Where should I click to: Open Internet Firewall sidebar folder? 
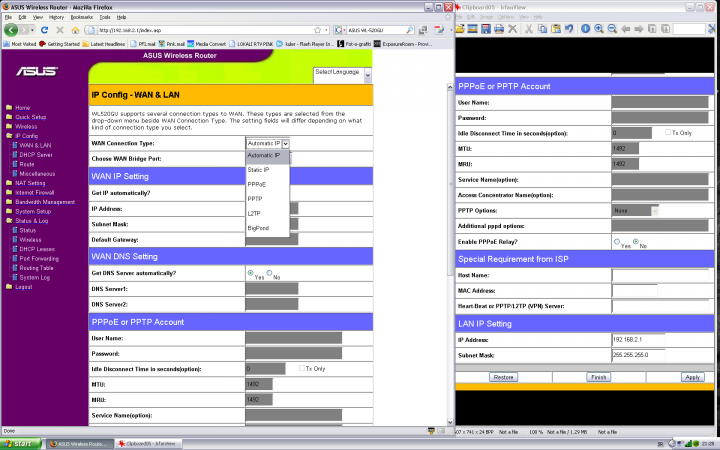tap(34, 193)
